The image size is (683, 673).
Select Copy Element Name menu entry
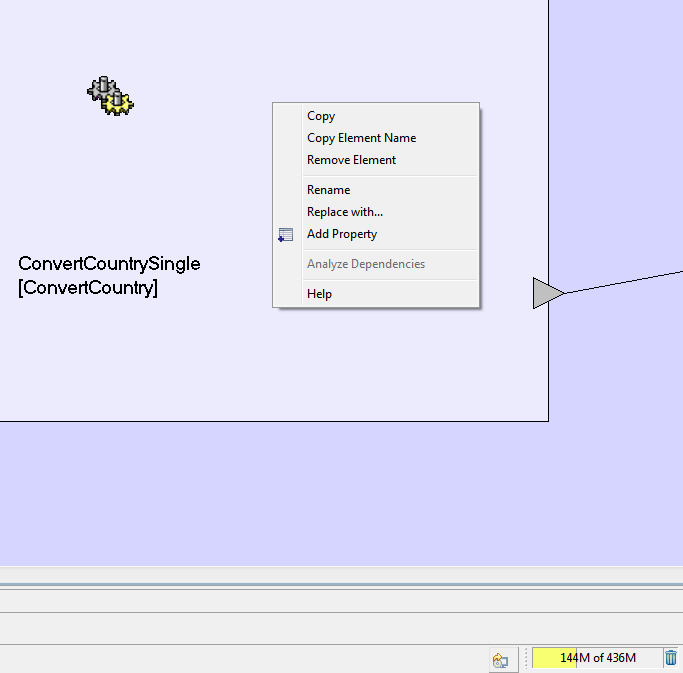(361, 138)
